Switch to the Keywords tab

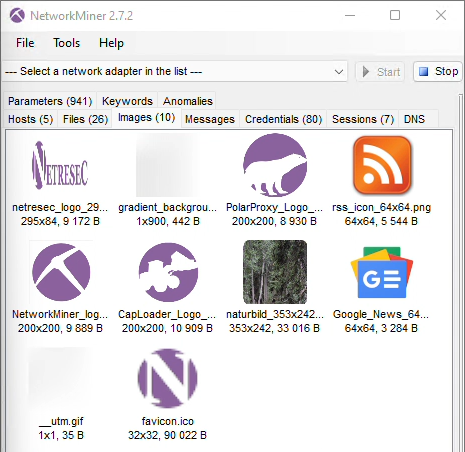click(127, 101)
